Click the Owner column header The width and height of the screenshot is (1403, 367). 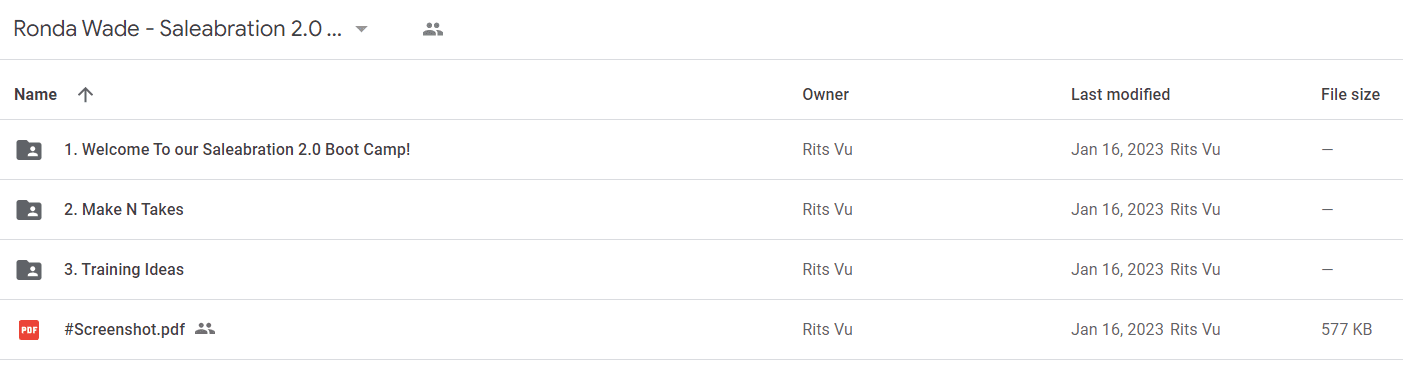tap(825, 94)
